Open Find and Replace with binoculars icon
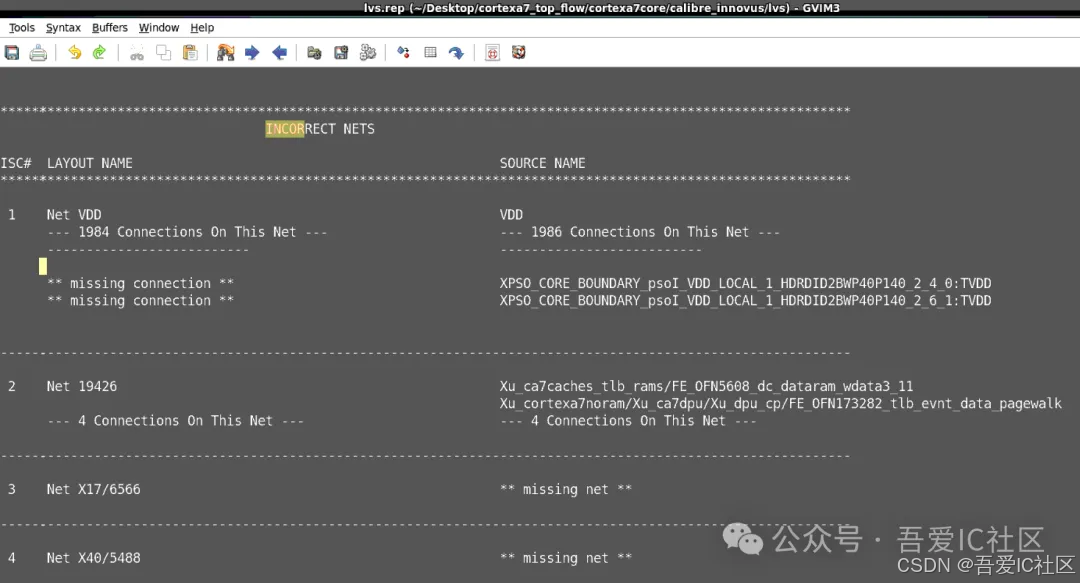The height and width of the screenshot is (583, 1080). [225, 52]
